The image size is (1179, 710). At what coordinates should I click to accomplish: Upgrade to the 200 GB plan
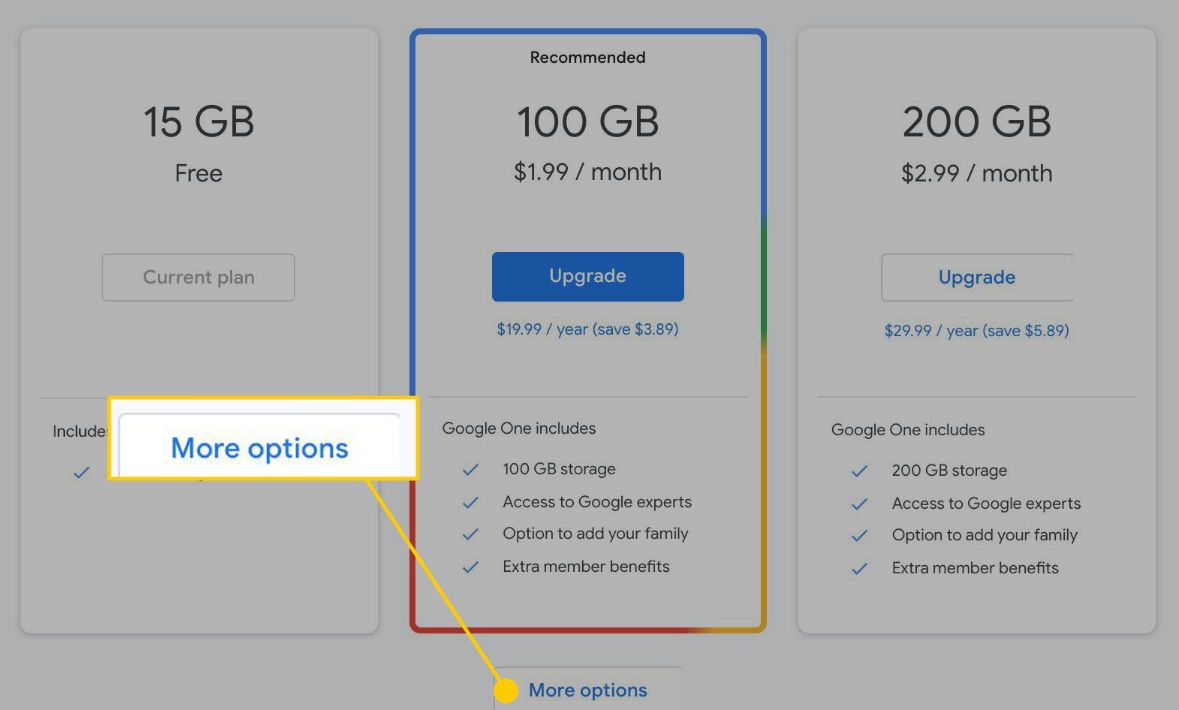click(x=976, y=277)
